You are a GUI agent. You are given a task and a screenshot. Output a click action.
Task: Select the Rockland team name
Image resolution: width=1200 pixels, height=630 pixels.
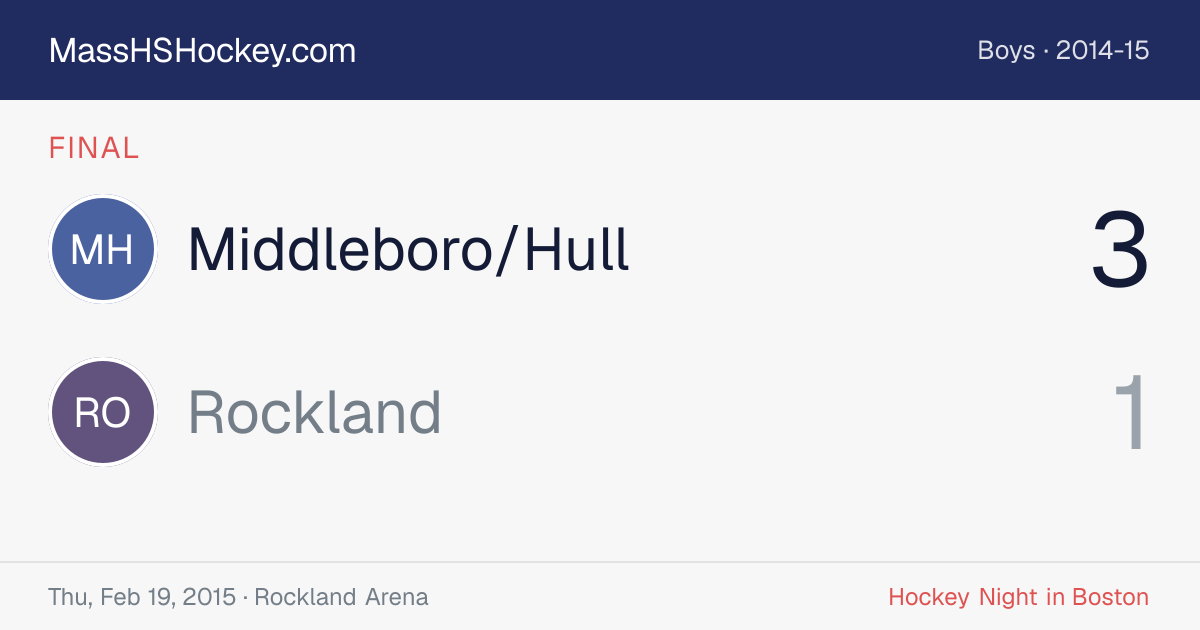coord(315,413)
